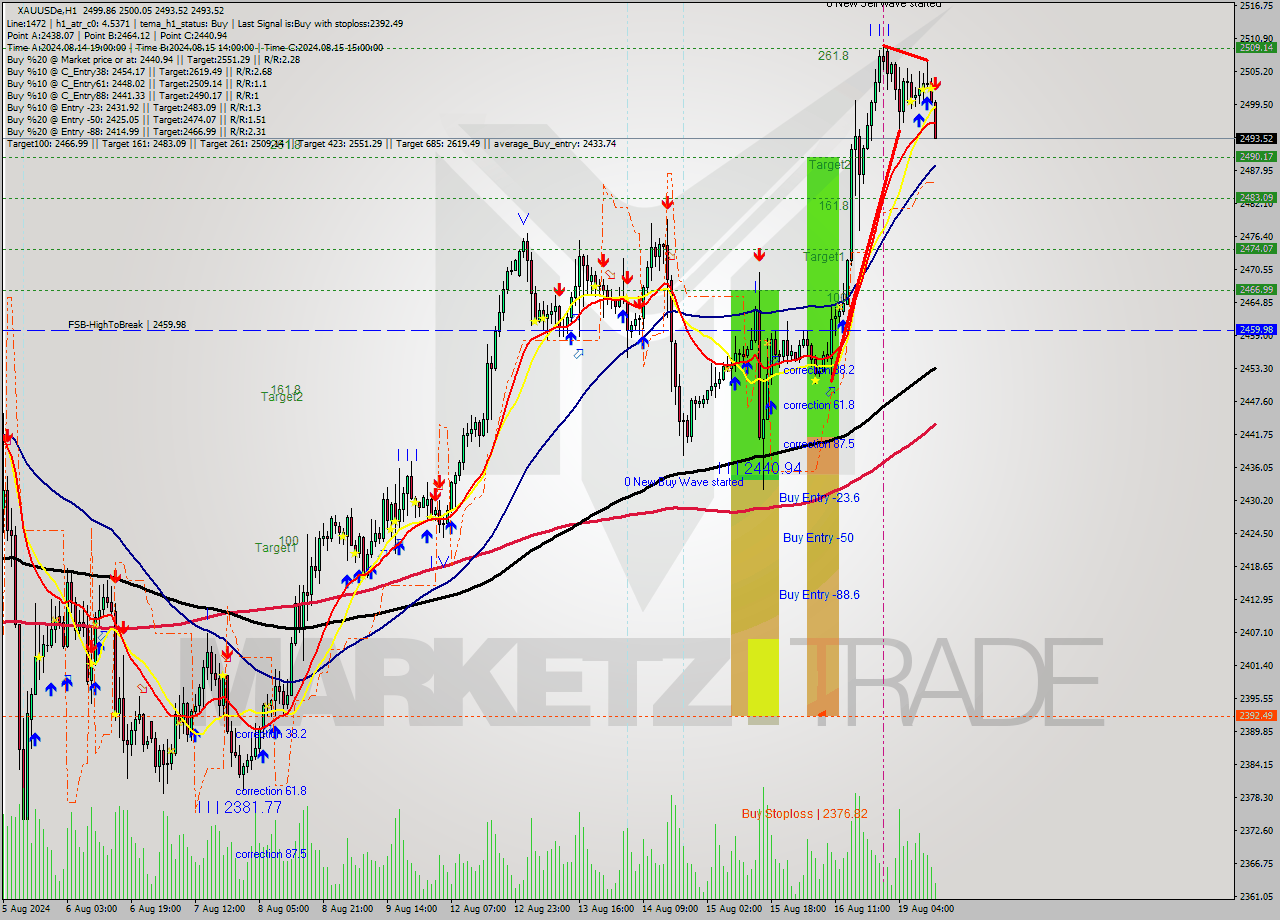Click the 2505.20 price scale value
The width and height of the screenshot is (1280, 920).
1256,72
